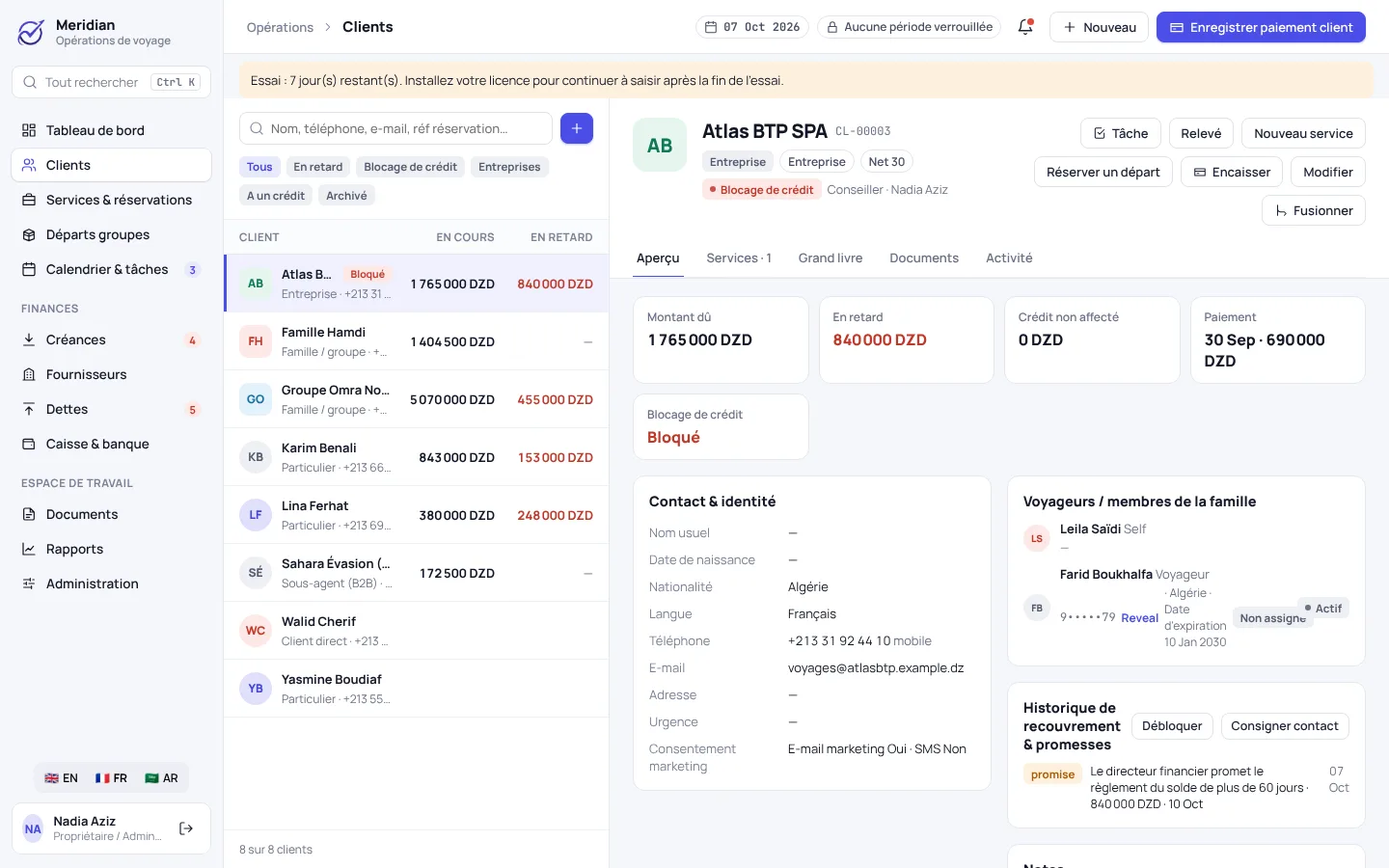This screenshot has height=868, width=1389.
Task: Switch language to AR
Action: point(161,778)
